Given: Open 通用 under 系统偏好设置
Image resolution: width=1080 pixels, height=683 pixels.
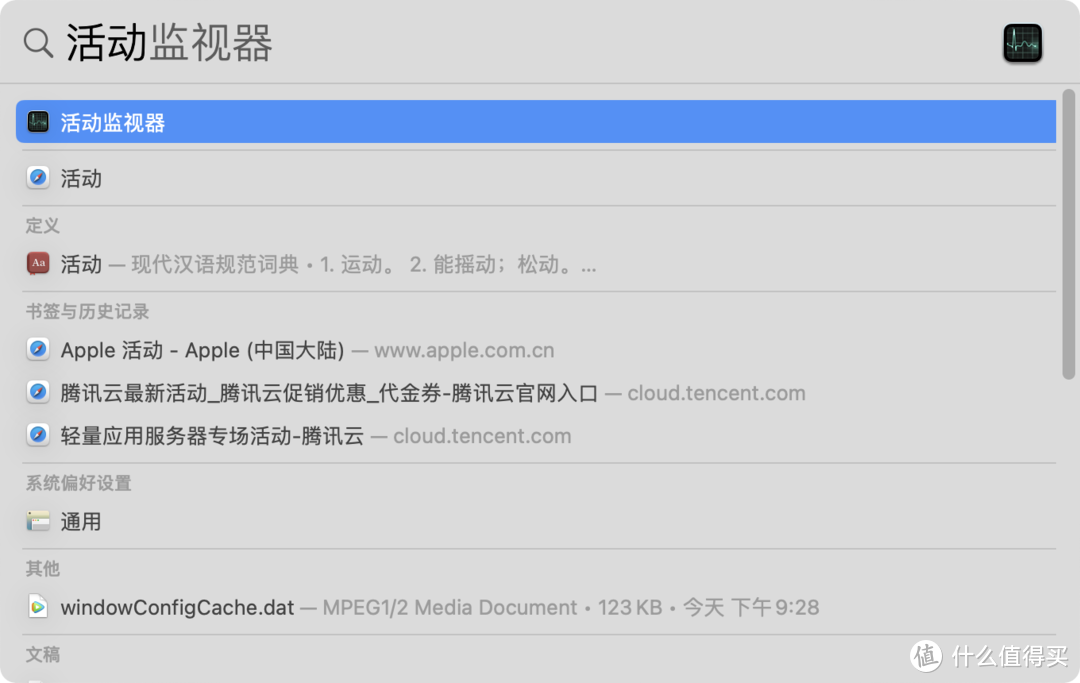Looking at the screenshot, I should pos(82,521).
